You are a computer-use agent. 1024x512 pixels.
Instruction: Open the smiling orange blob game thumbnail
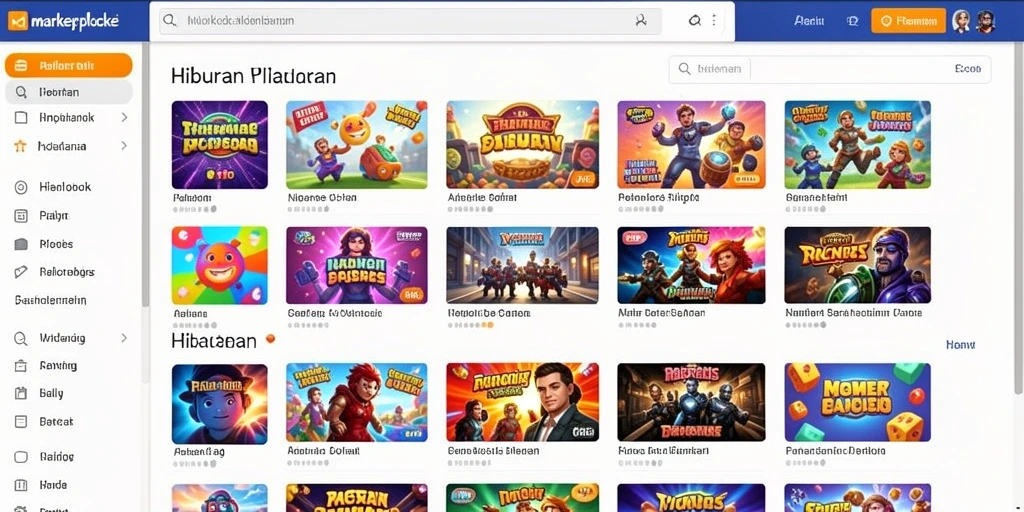pyautogui.click(x=219, y=265)
